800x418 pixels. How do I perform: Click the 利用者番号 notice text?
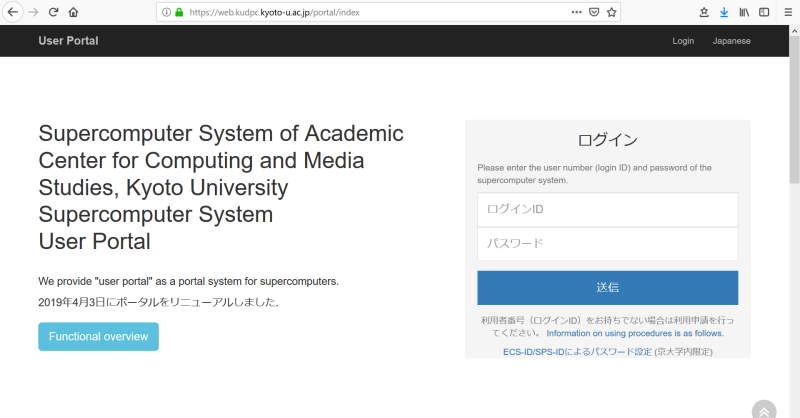click(608, 327)
